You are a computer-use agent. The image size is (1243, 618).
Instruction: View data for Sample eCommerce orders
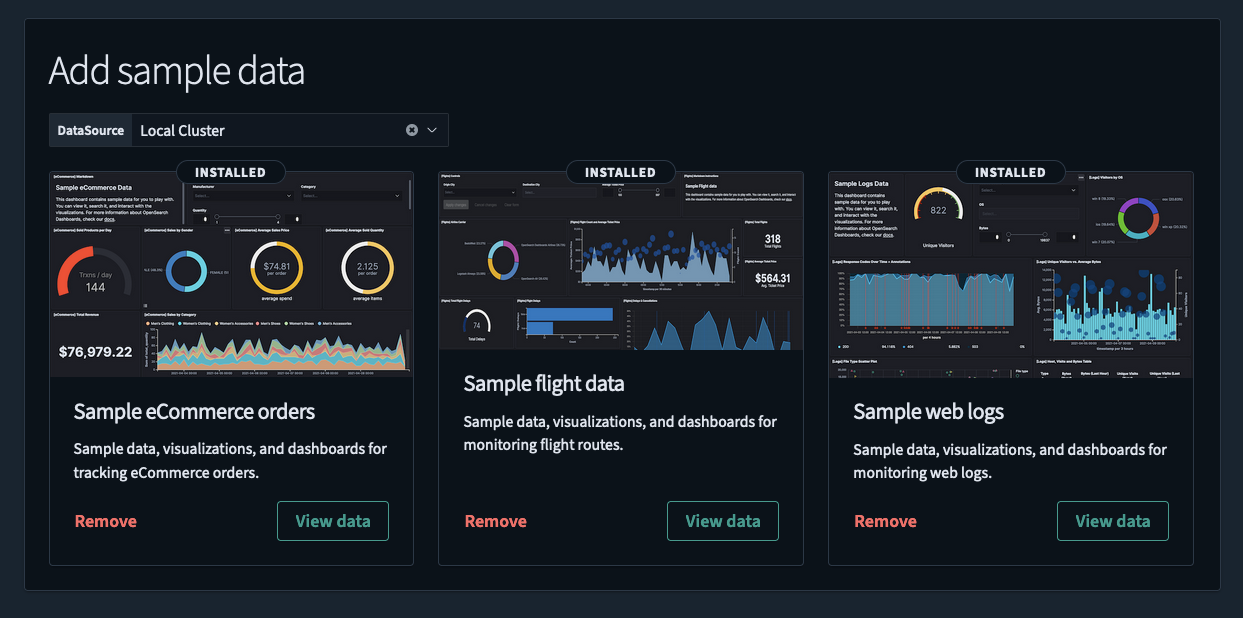click(x=333, y=521)
